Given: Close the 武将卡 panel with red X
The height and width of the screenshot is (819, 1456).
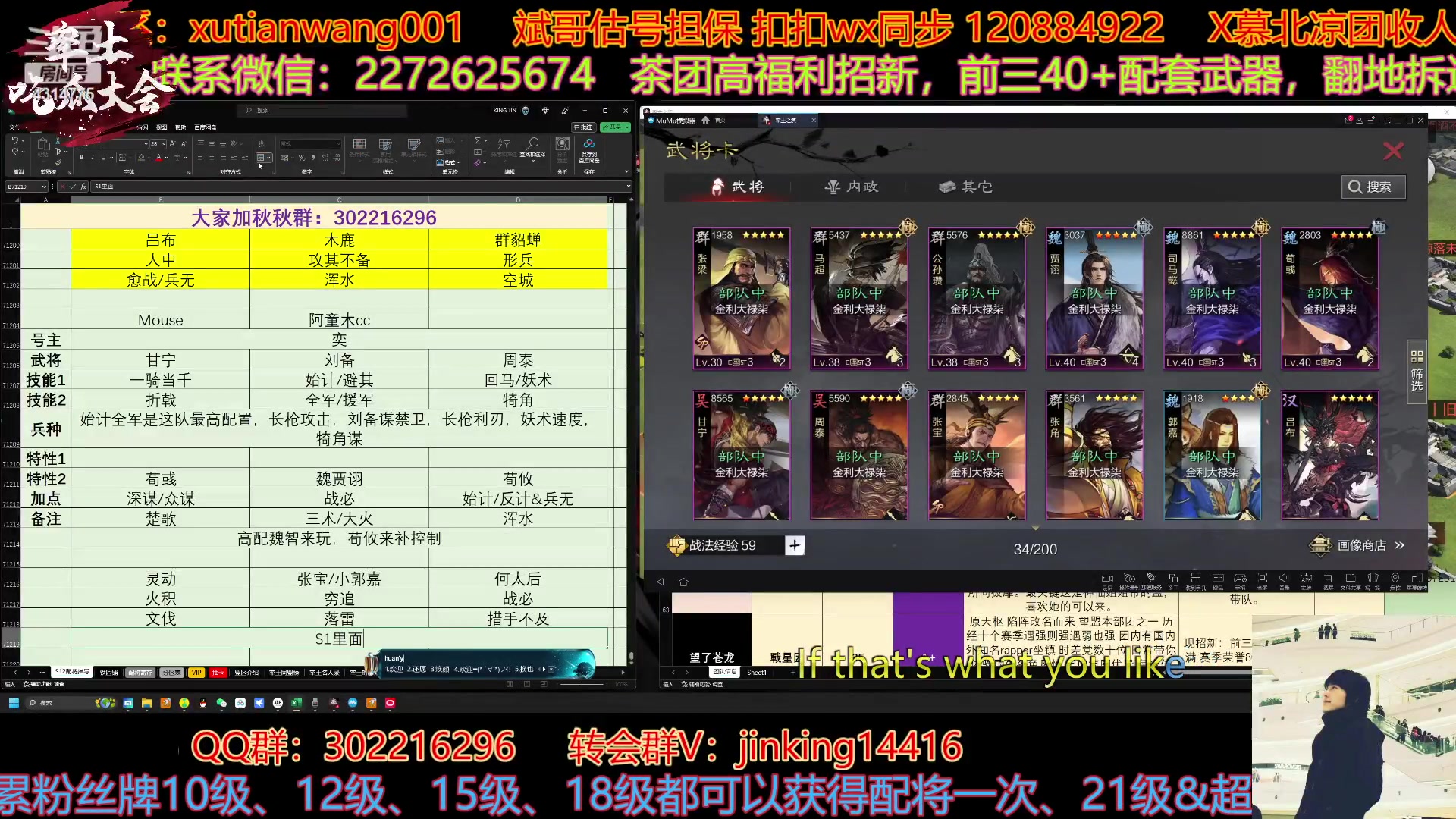Looking at the screenshot, I should pyautogui.click(x=1393, y=151).
